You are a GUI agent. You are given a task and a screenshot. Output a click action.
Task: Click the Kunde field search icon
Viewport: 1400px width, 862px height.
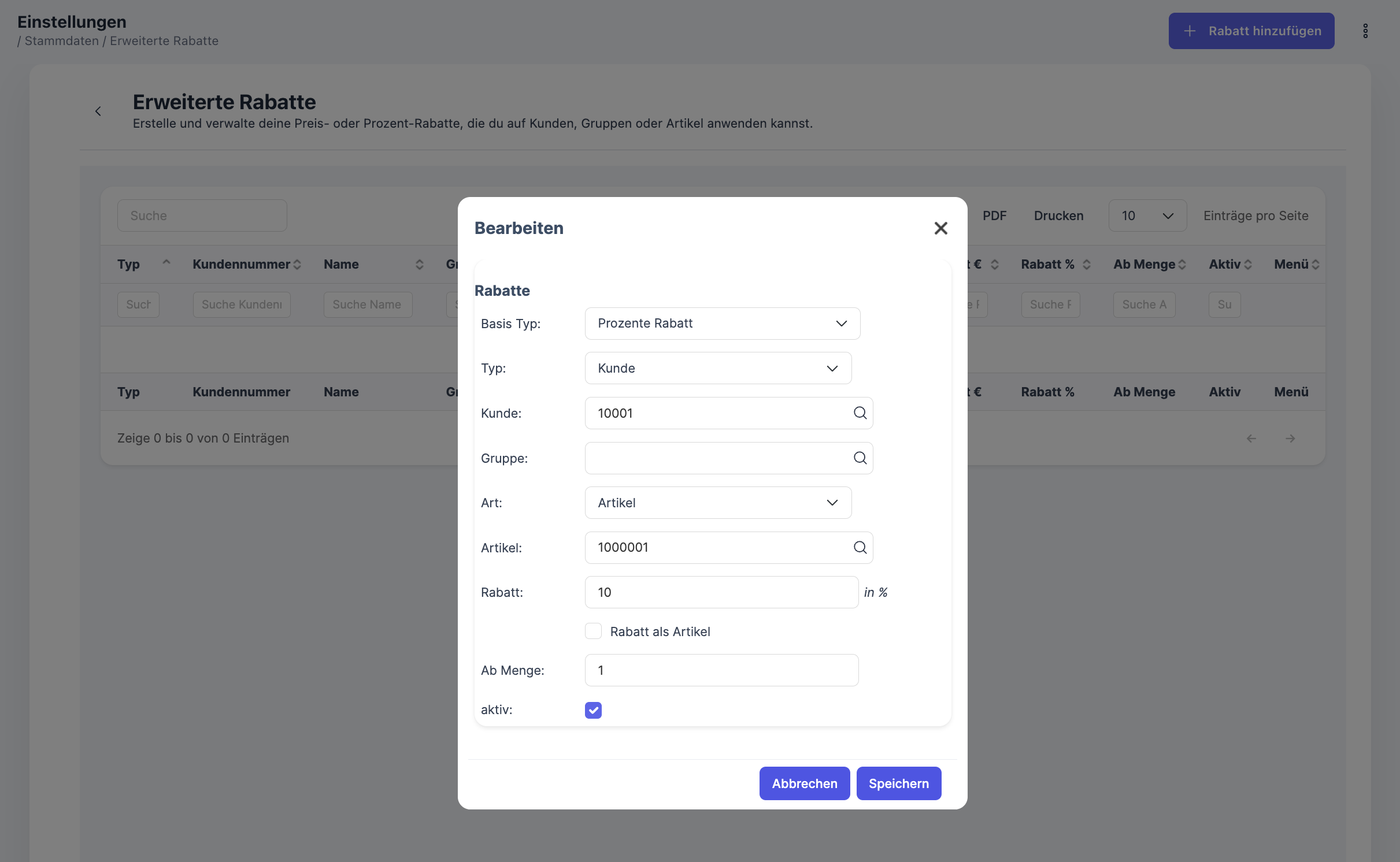pyautogui.click(x=860, y=413)
